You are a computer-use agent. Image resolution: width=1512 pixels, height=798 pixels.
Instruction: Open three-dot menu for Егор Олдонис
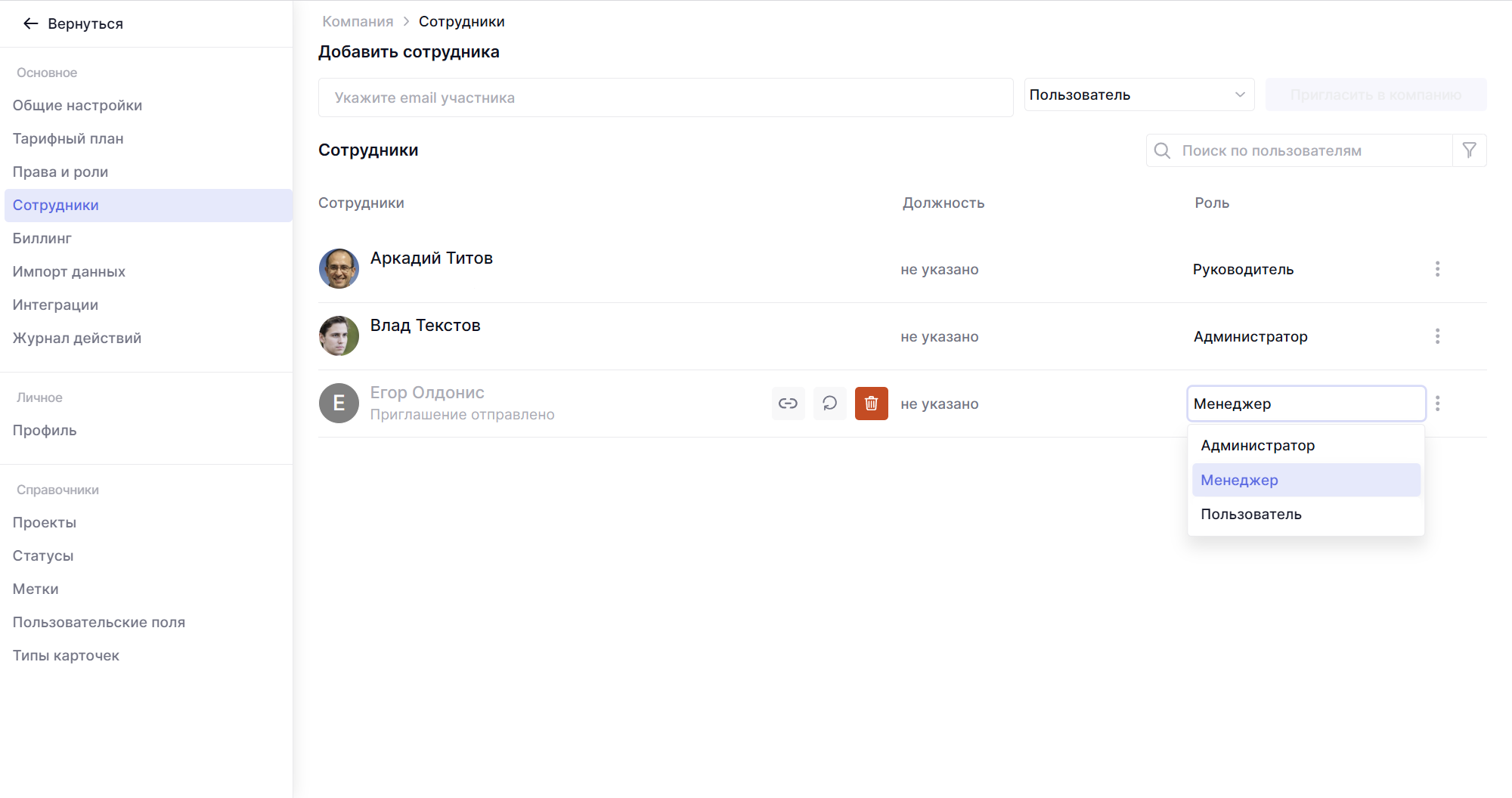1437,404
